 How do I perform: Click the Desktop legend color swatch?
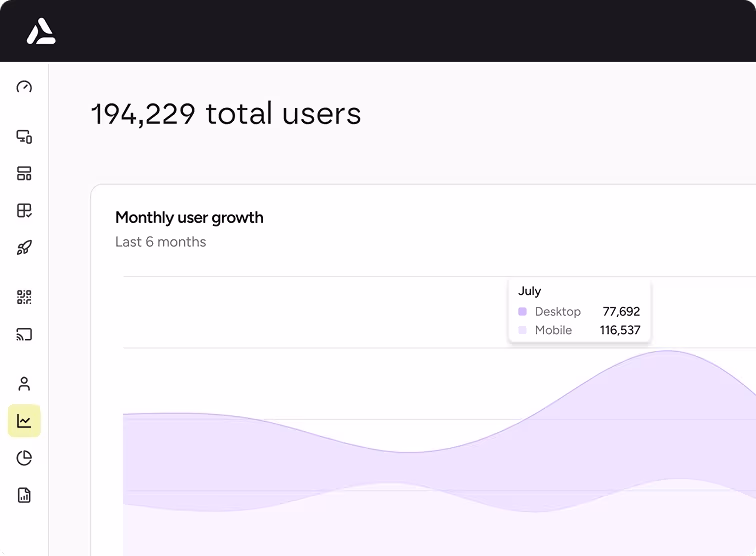522,312
